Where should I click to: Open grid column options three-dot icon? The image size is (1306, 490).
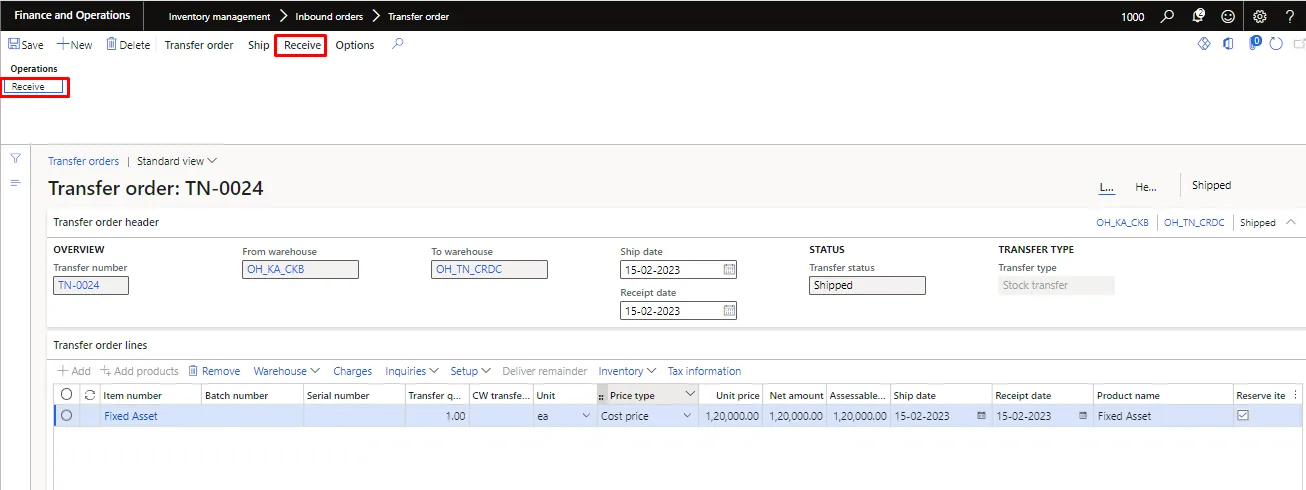pyautogui.click(x=1296, y=395)
